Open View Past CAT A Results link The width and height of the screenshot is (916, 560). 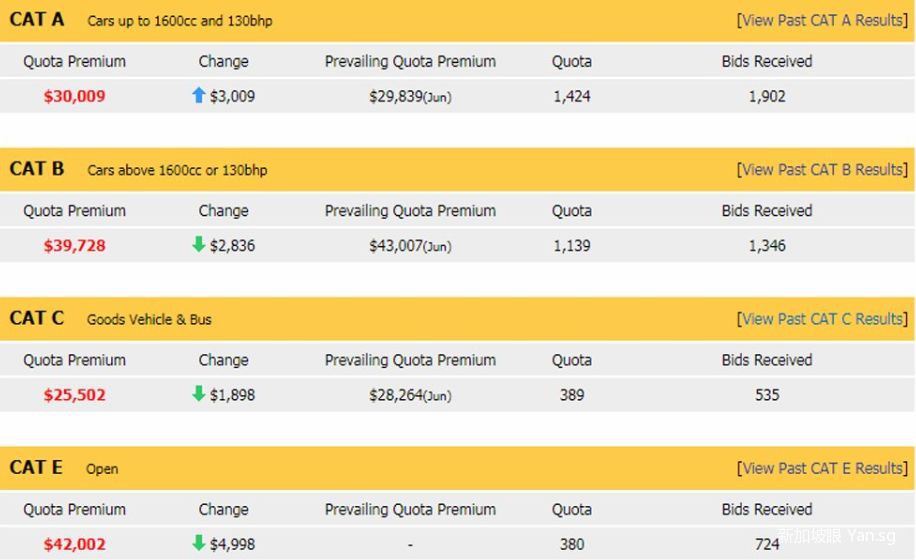[x=822, y=20]
